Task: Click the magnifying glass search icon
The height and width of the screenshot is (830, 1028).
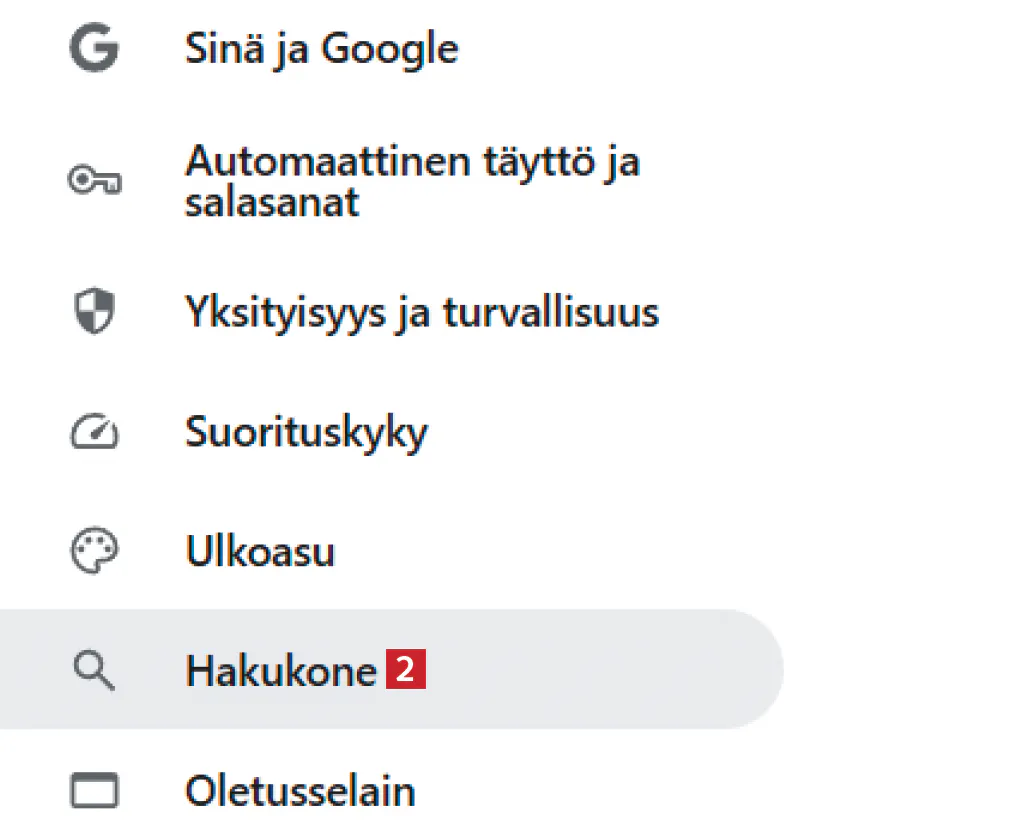Action: coord(94,672)
